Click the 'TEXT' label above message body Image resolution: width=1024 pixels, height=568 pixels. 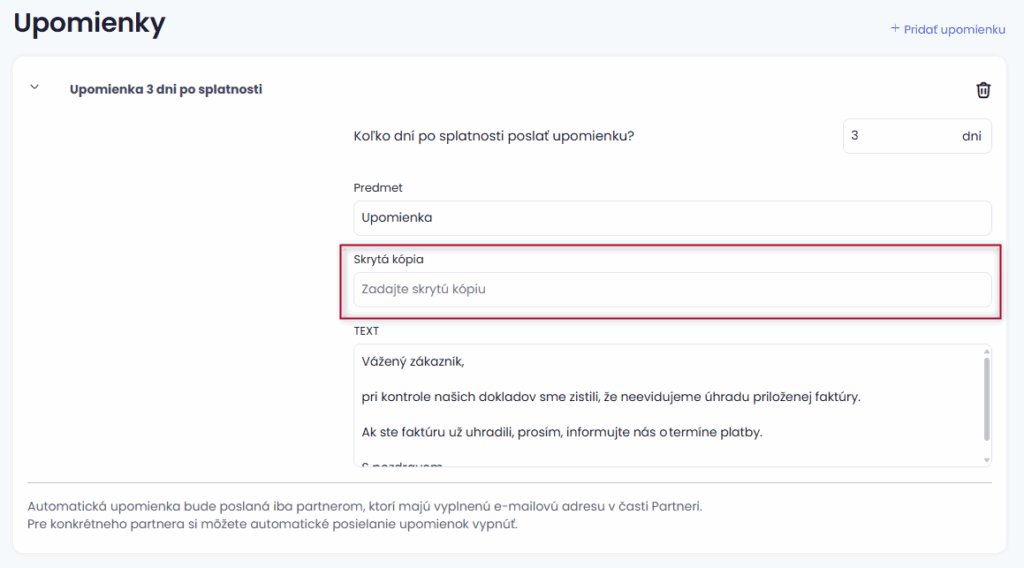[x=366, y=330]
